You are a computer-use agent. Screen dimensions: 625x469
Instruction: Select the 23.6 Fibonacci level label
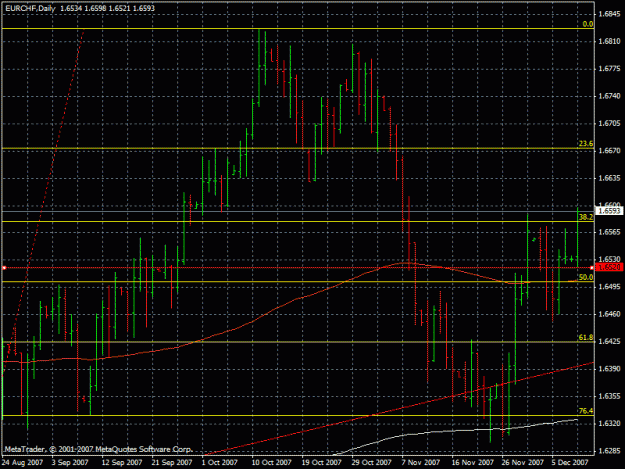pyautogui.click(x=586, y=144)
